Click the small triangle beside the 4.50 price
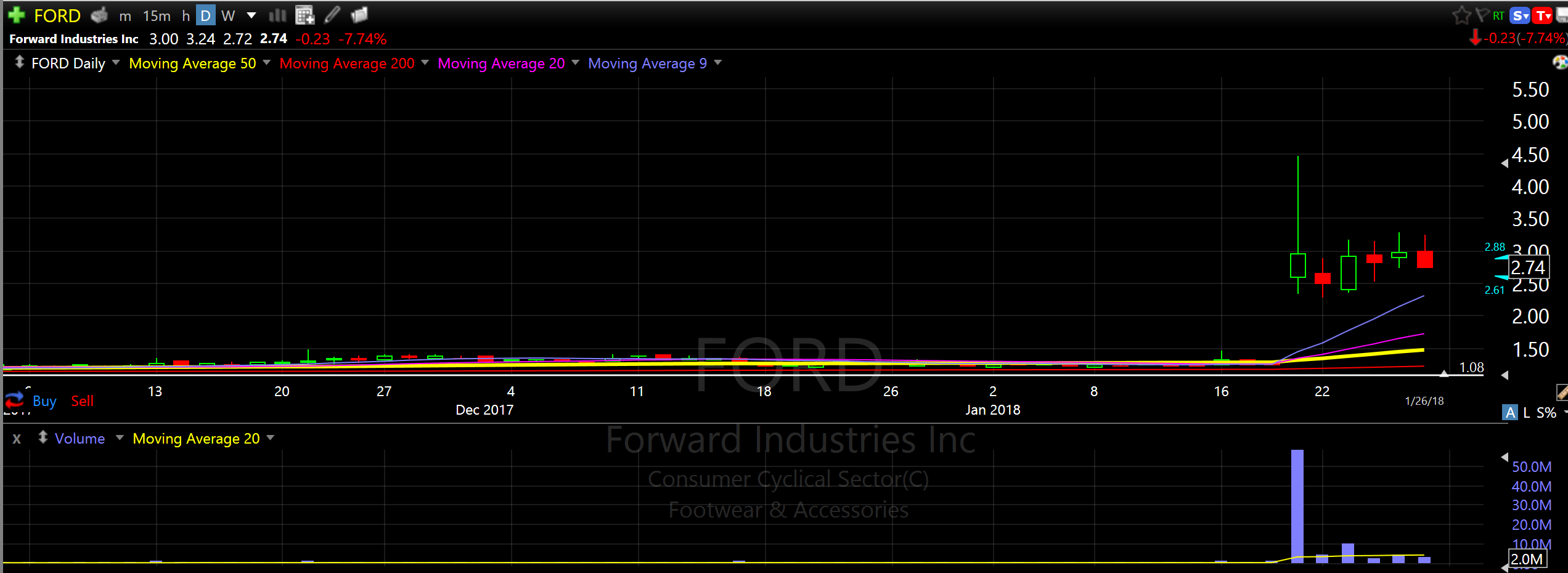 pos(1505,163)
